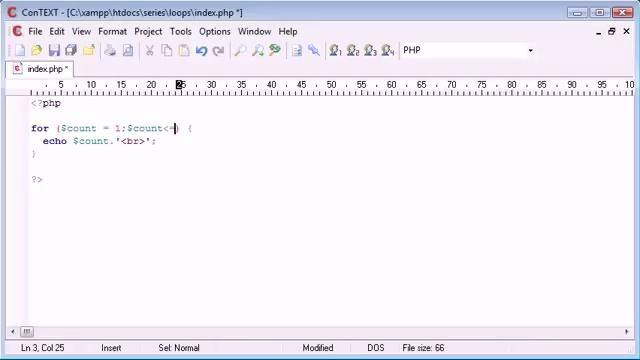
Task: Open the Project menu
Action: 148,31
